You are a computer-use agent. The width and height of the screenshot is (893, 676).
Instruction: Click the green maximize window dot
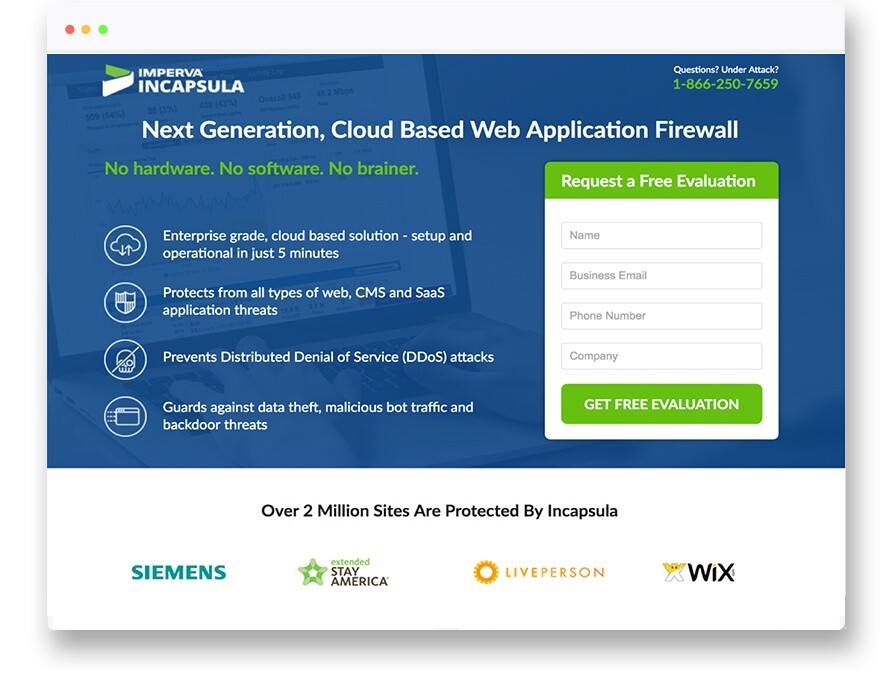click(103, 30)
